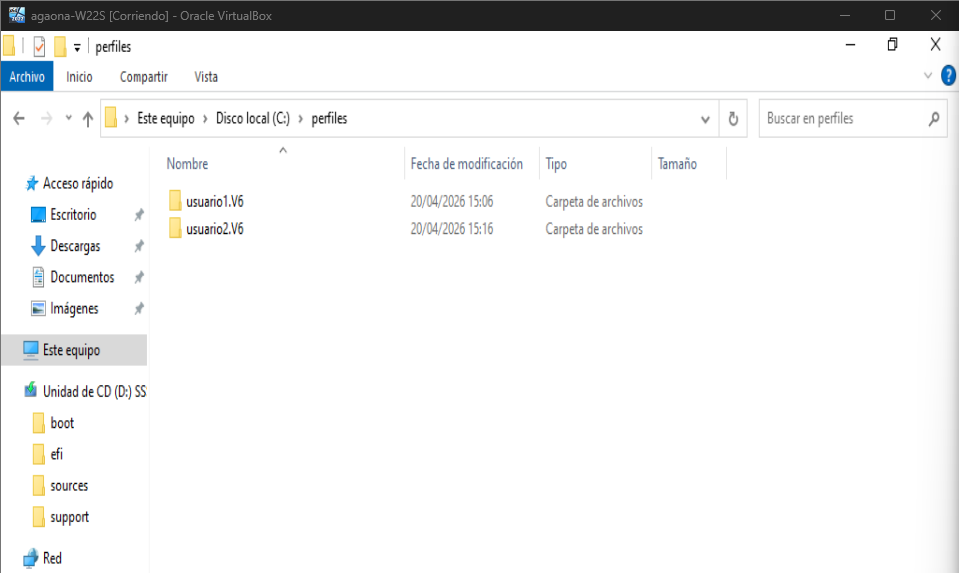The height and width of the screenshot is (573, 959).
Task: Open the Archivo menu
Action: (x=27, y=77)
